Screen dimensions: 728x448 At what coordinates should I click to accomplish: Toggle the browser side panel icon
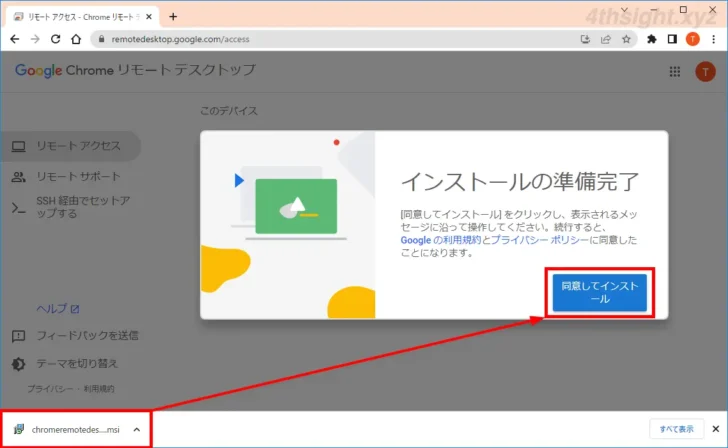[x=672, y=39]
